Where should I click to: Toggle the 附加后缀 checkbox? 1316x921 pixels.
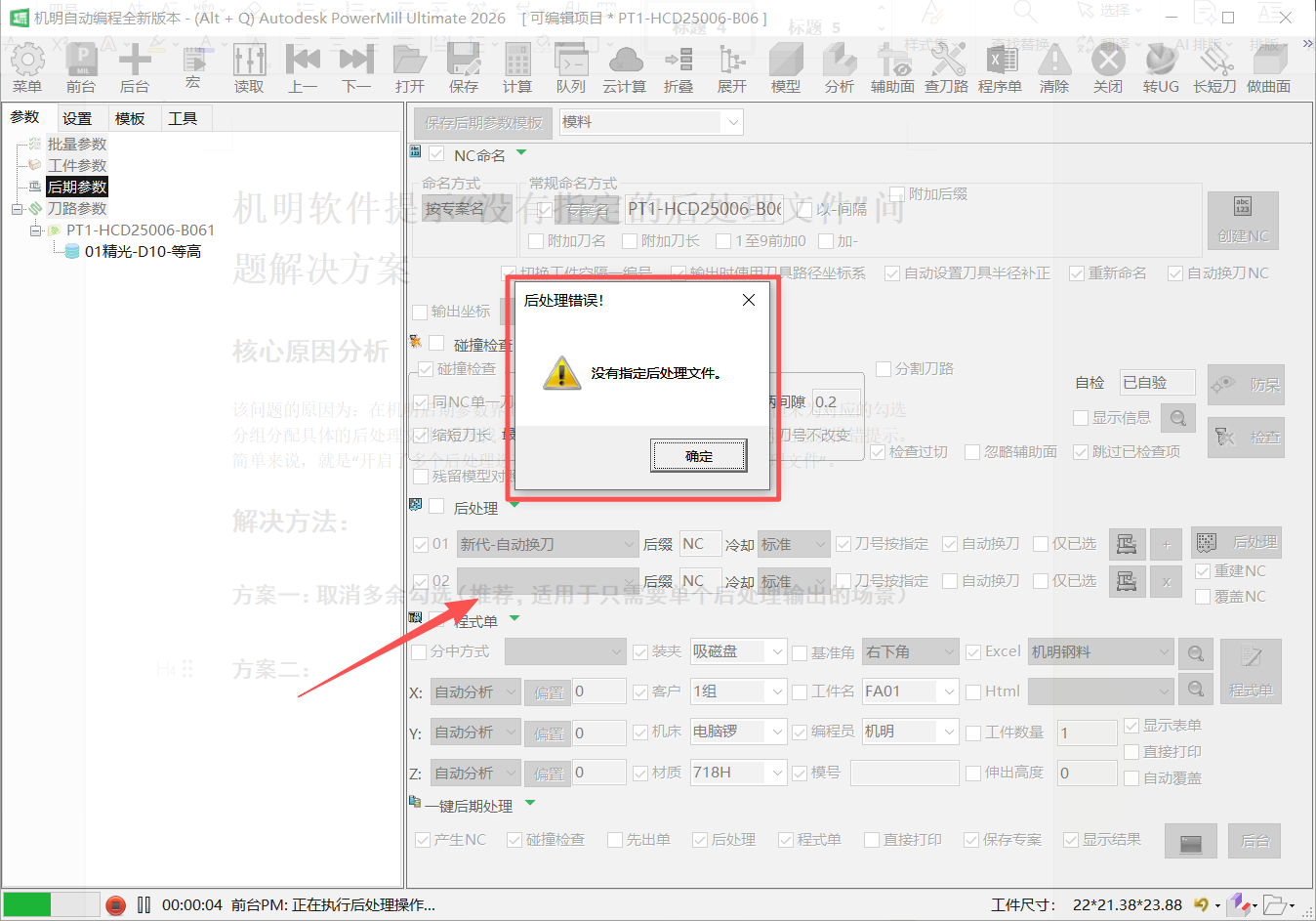click(898, 194)
